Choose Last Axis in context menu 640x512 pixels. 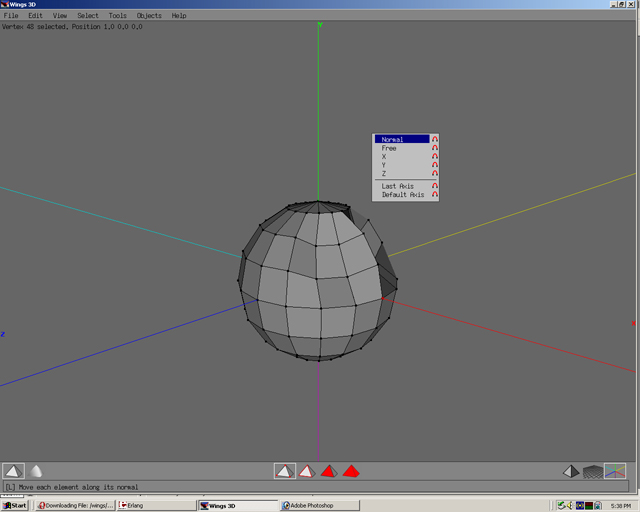[398, 186]
